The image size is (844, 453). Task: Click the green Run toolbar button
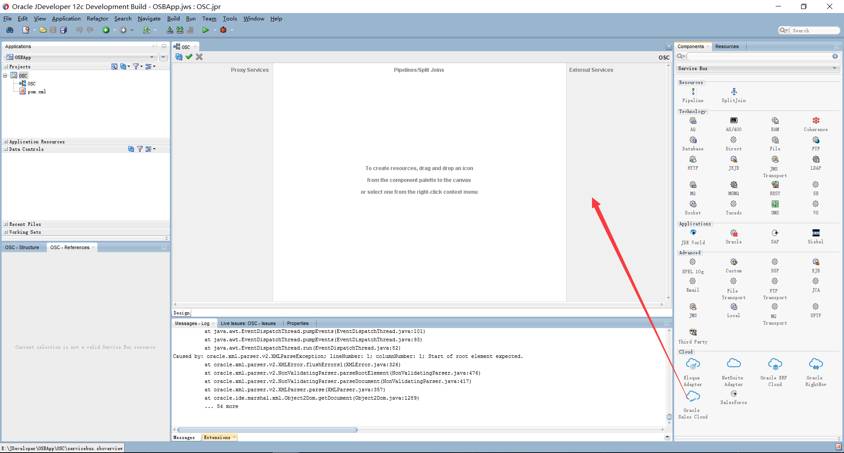tap(205, 30)
